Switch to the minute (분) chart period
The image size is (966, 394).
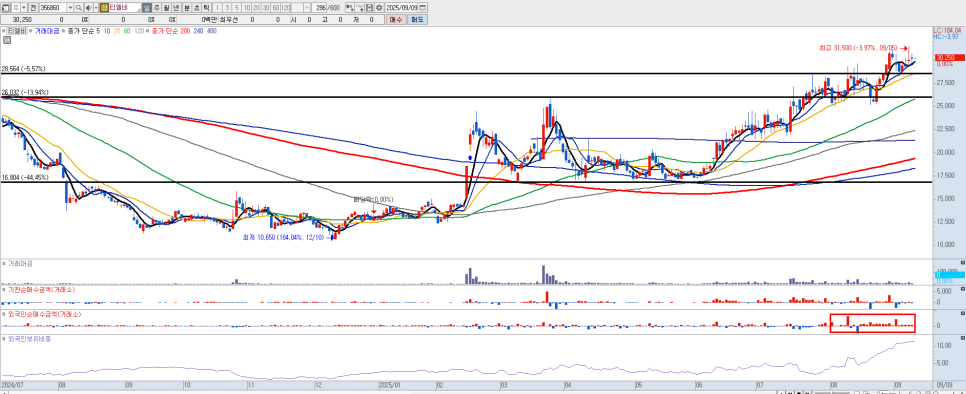tap(187, 7)
